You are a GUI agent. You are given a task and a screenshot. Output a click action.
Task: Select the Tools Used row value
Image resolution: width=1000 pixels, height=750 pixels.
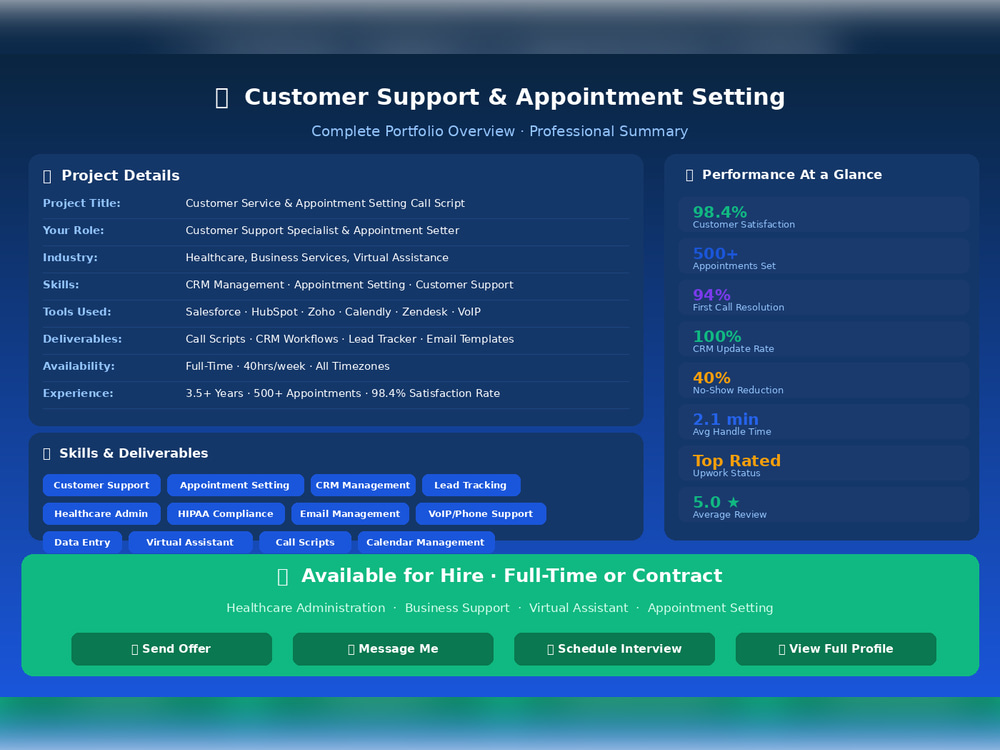pos(333,312)
